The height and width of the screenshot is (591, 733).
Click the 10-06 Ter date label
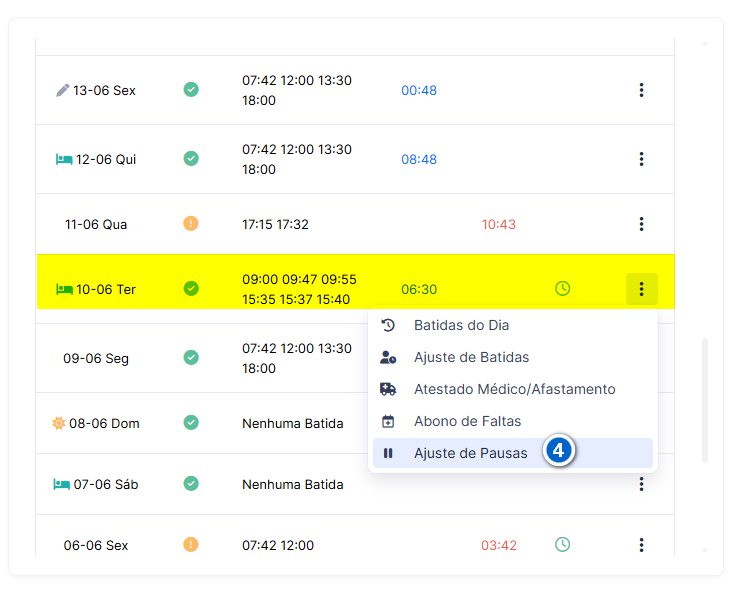[x=106, y=289]
